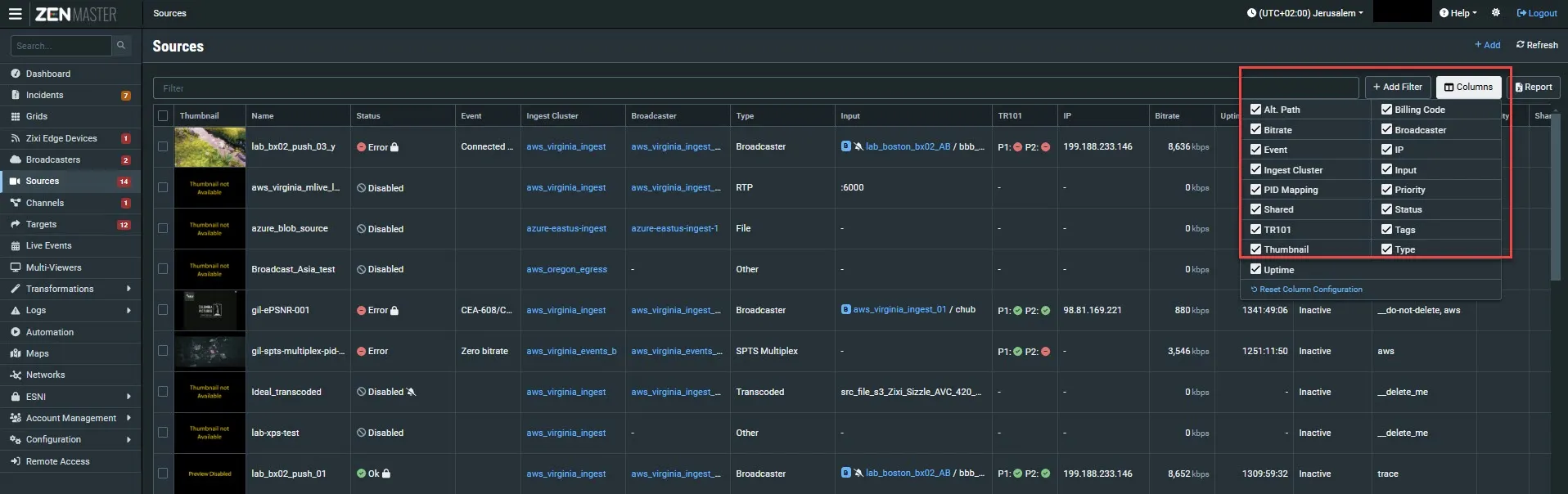
Task: Uncheck the Uptime column checkbox
Action: click(x=1255, y=269)
